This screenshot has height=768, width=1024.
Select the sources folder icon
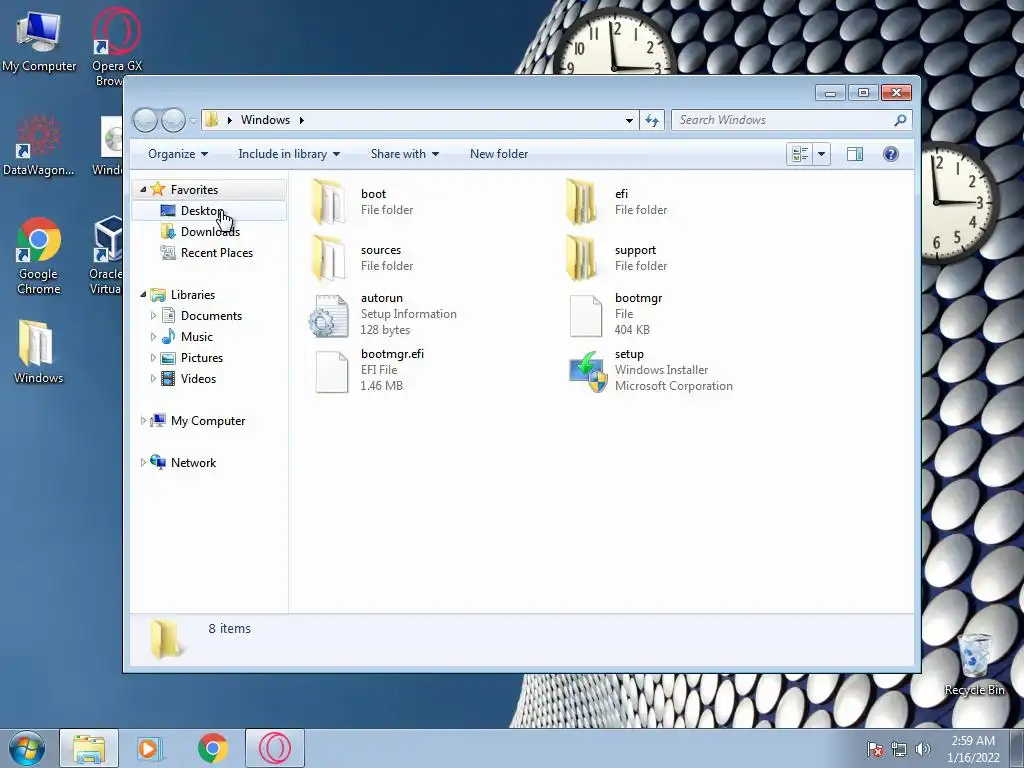(328, 258)
